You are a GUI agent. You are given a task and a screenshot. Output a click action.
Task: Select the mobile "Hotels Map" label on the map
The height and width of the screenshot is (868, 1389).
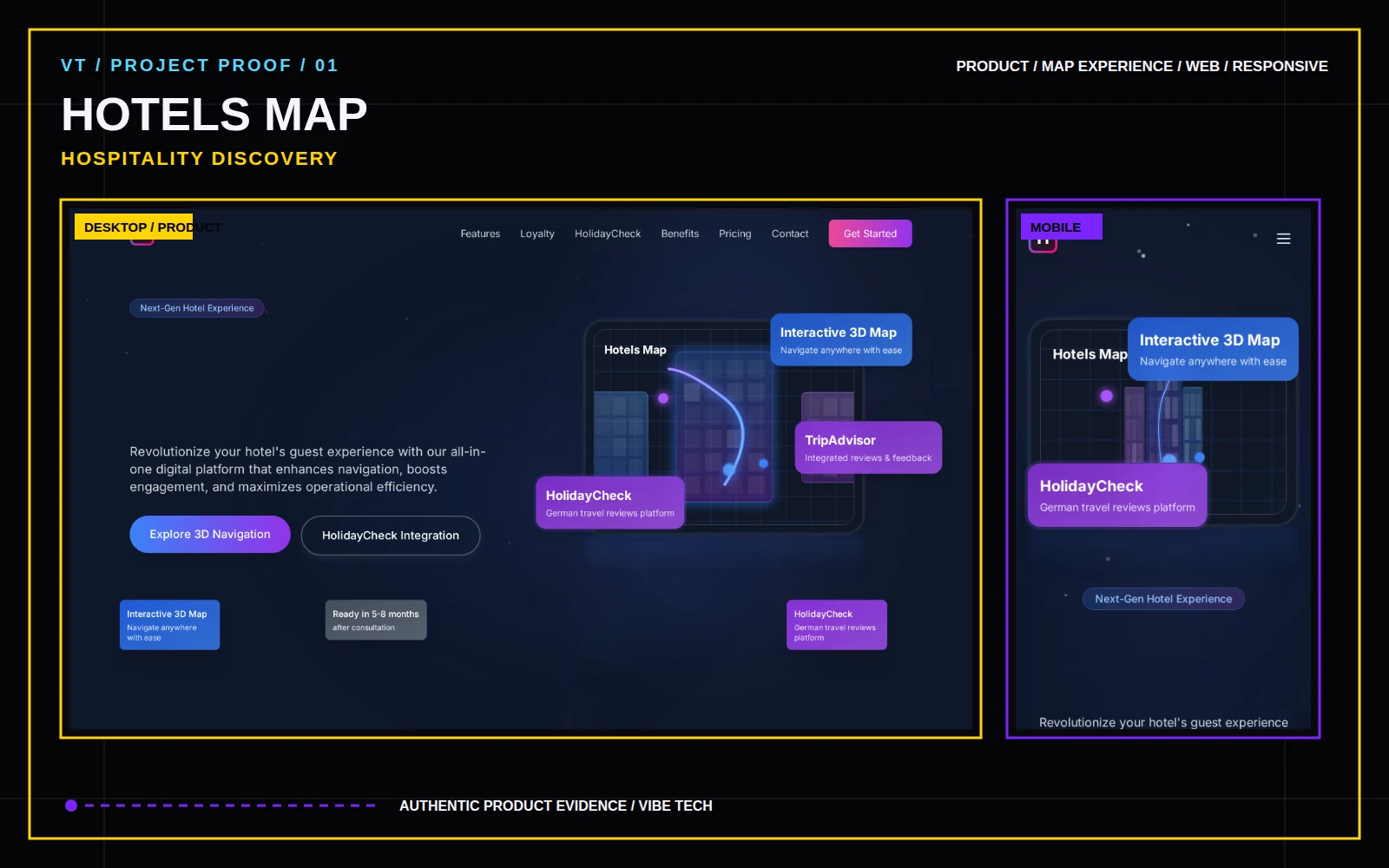pyautogui.click(x=1089, y=354)
